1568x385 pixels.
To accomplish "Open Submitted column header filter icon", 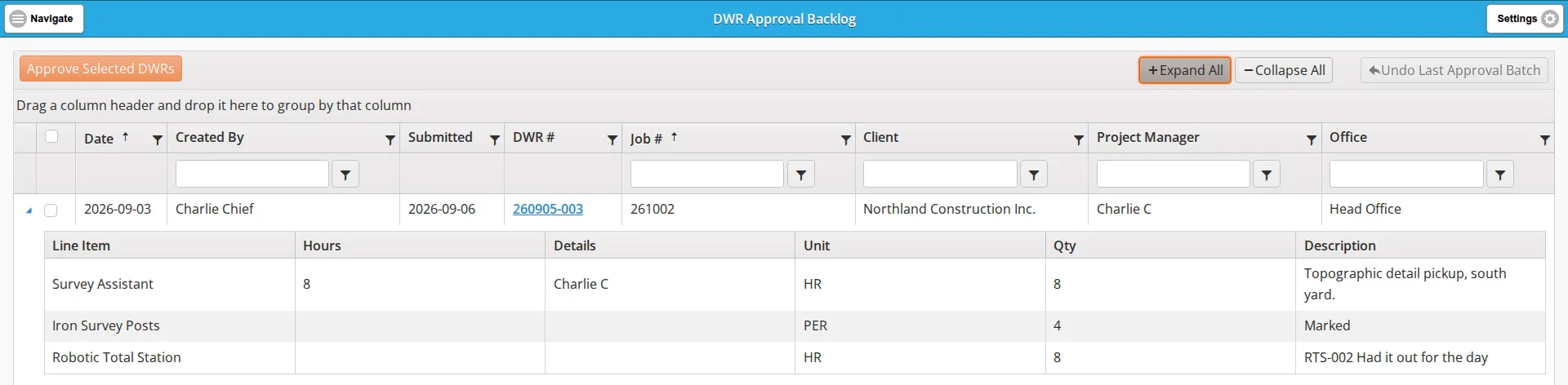I will click(495, 139).
